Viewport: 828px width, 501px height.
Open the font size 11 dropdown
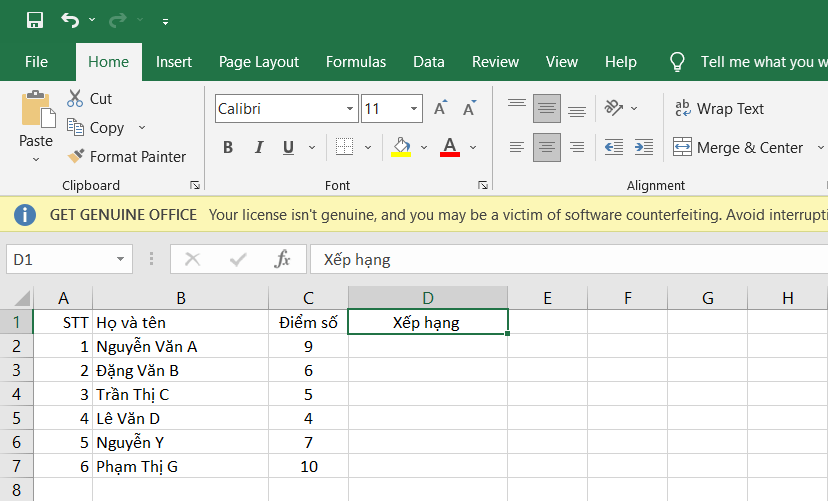pos(414,109)
